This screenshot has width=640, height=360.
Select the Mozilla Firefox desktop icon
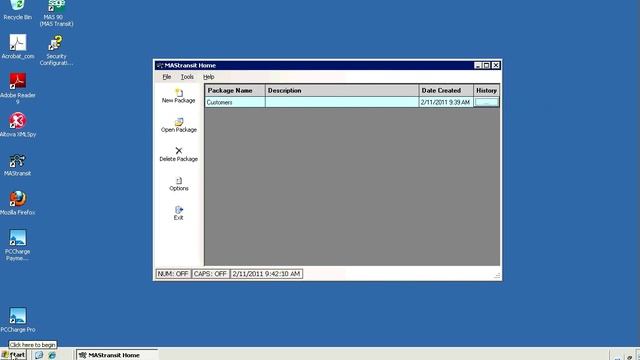pos(18,203)
